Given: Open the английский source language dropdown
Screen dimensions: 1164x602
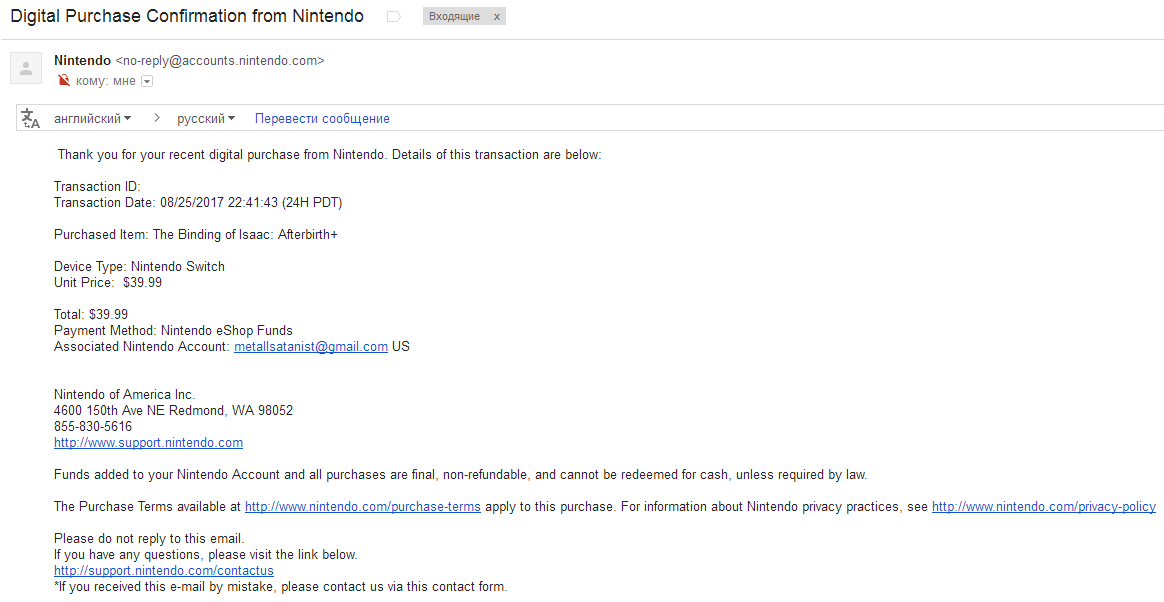Looking at the screenshot, I should tap(93, 118).
